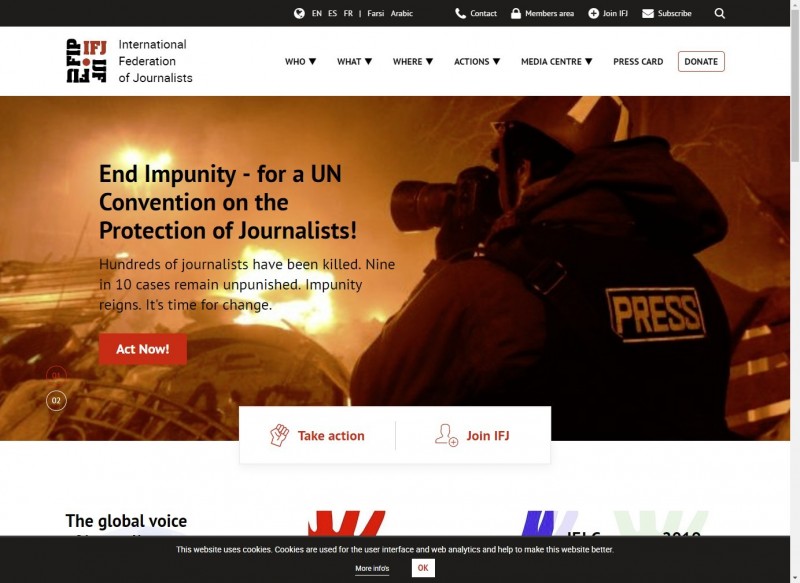Click the DONATE button
The image size is (800, 583).
[x=701, y=62]
